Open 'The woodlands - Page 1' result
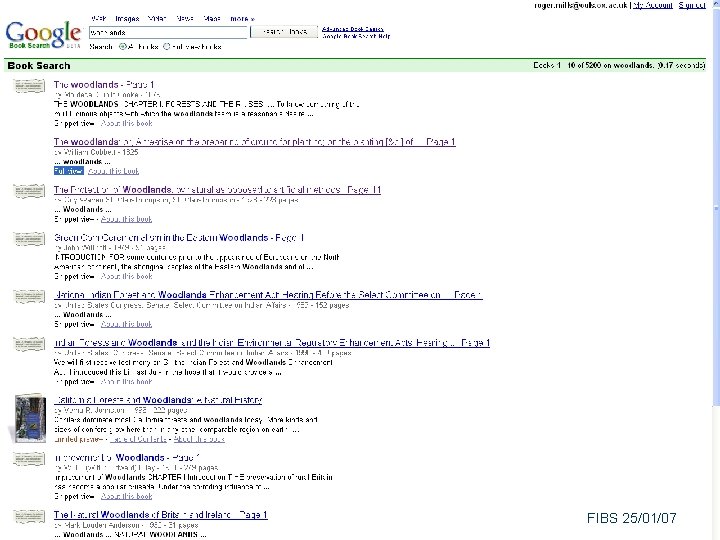Viewport: 720px width, 540px height. [x=104, y=84]
